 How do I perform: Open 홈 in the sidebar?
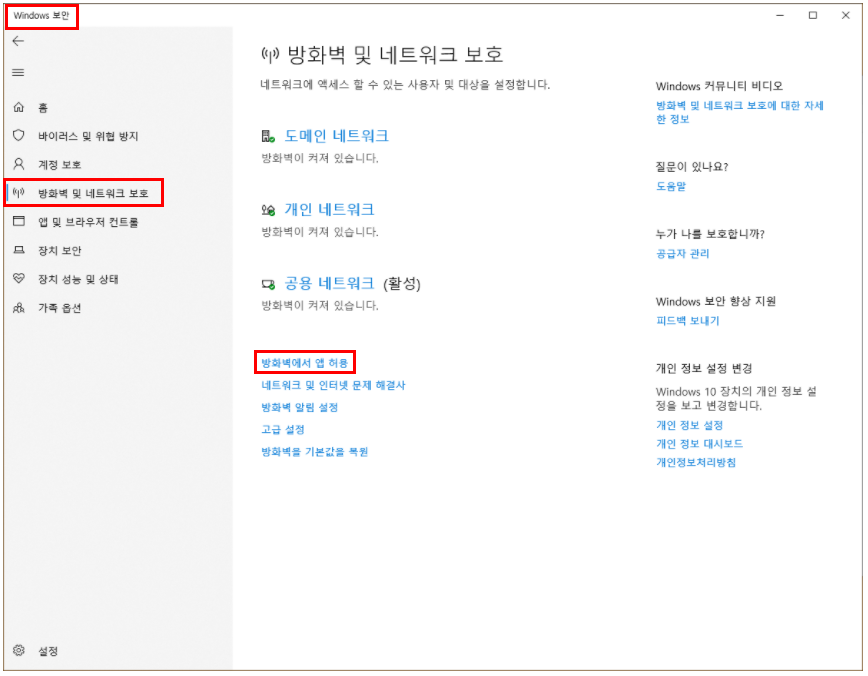pos(43,107)
